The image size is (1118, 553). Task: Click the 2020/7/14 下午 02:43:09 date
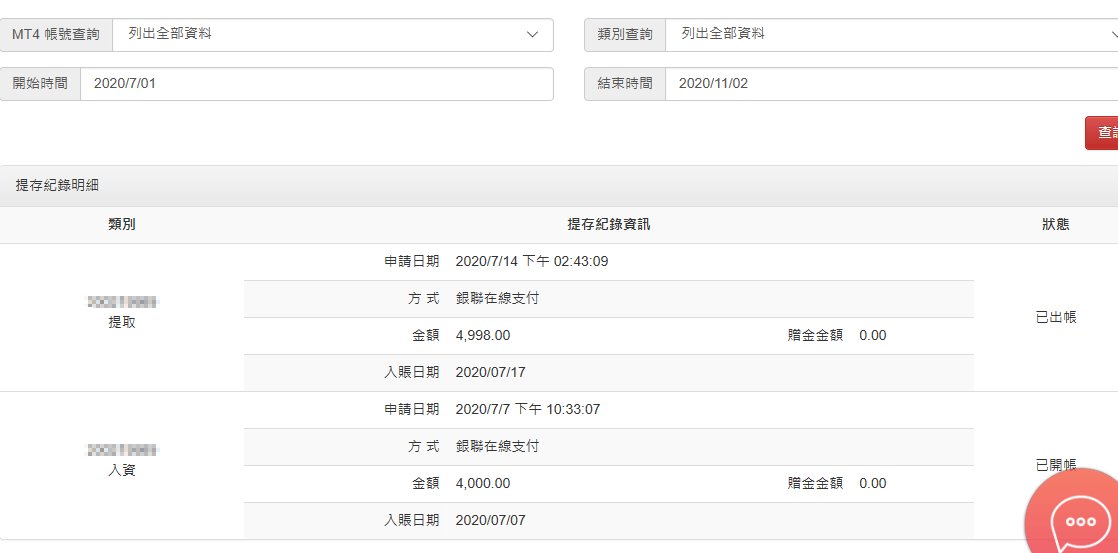(x=532, y=262)
